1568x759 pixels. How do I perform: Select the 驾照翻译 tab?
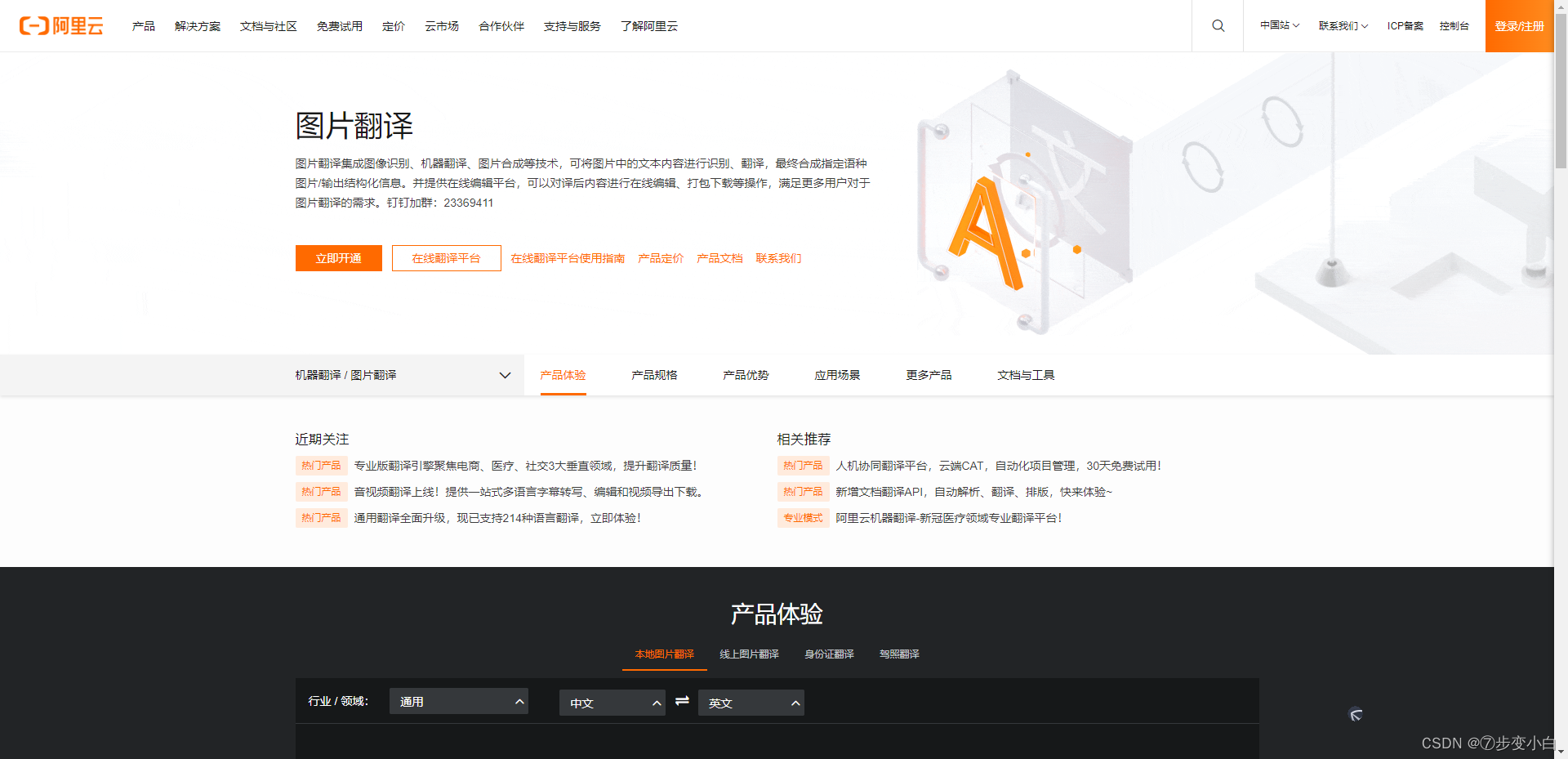(899, 654)
